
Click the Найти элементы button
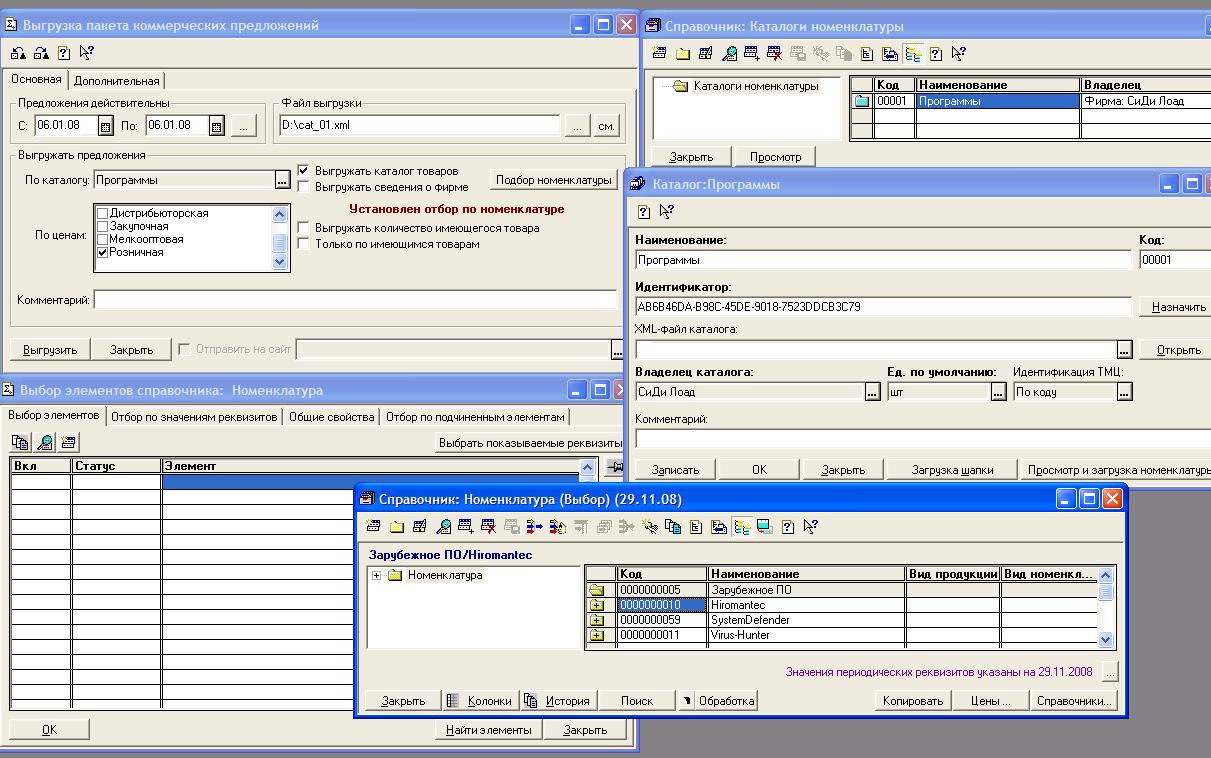(489, 729)
